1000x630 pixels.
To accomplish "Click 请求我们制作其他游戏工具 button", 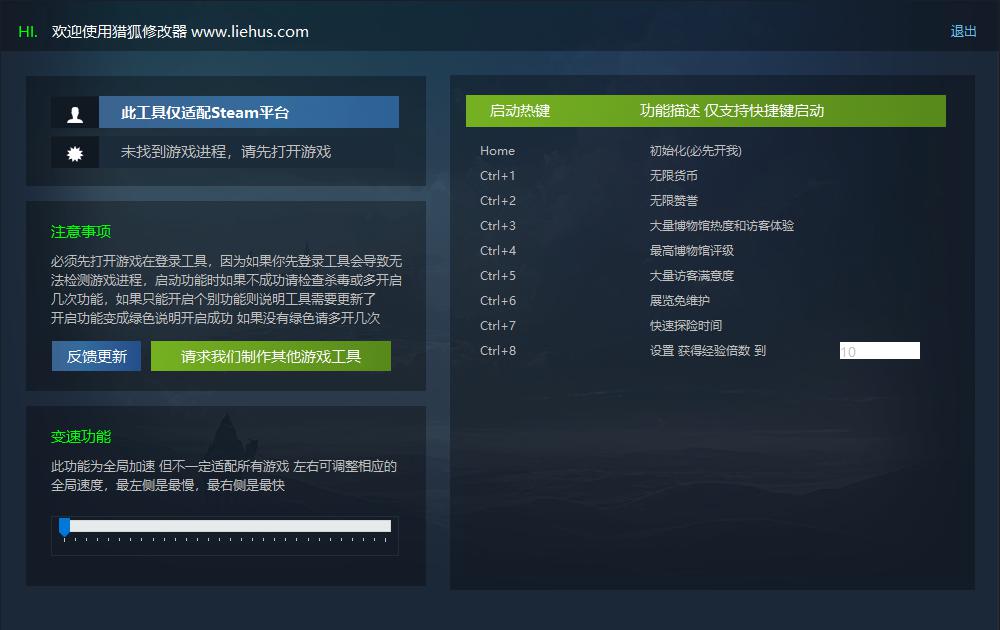I will [x=271, y=356].
